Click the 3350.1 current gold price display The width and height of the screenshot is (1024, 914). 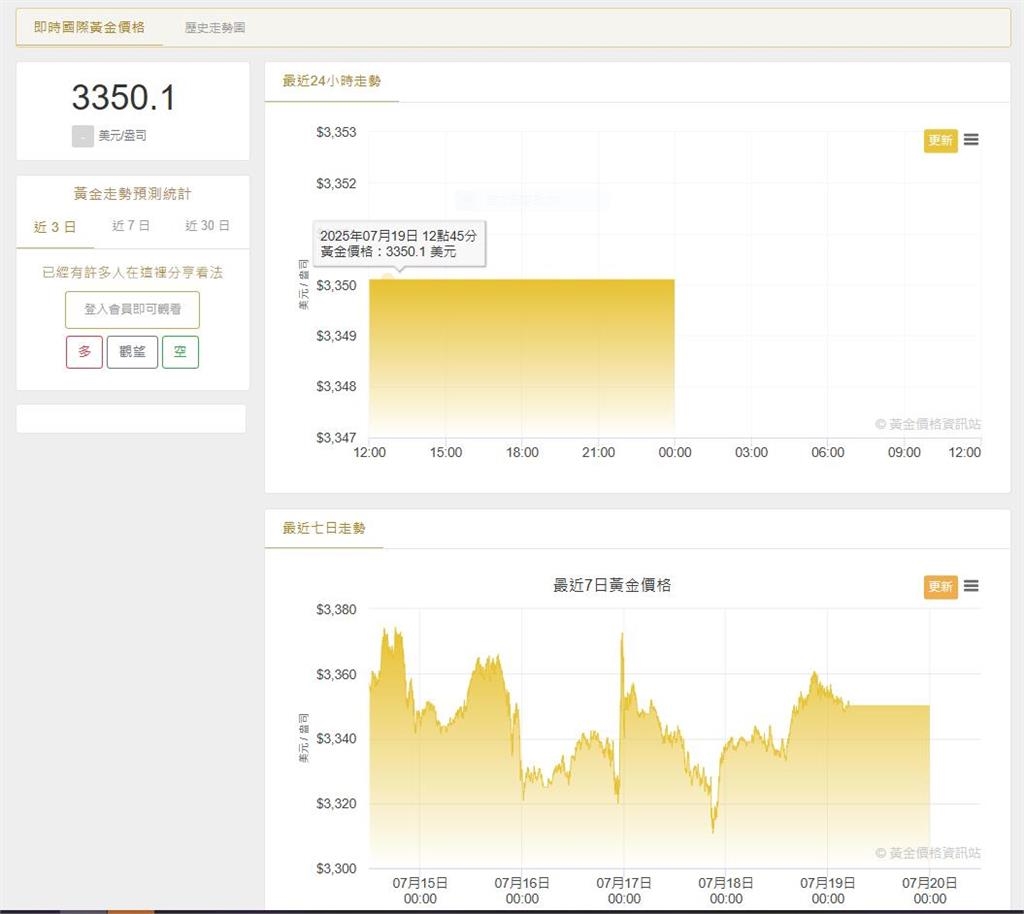(123, 98)
